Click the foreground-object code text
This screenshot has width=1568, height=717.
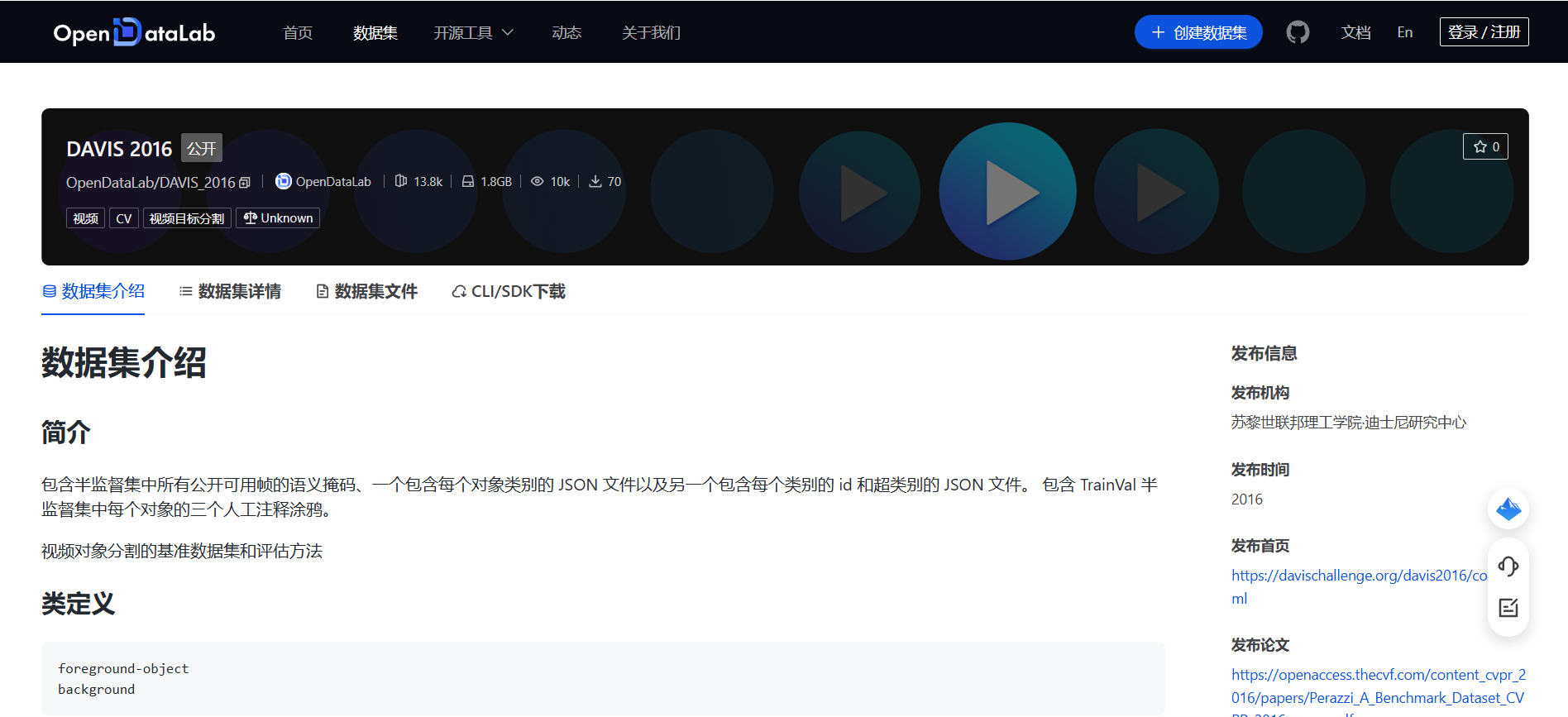[123, 668]
